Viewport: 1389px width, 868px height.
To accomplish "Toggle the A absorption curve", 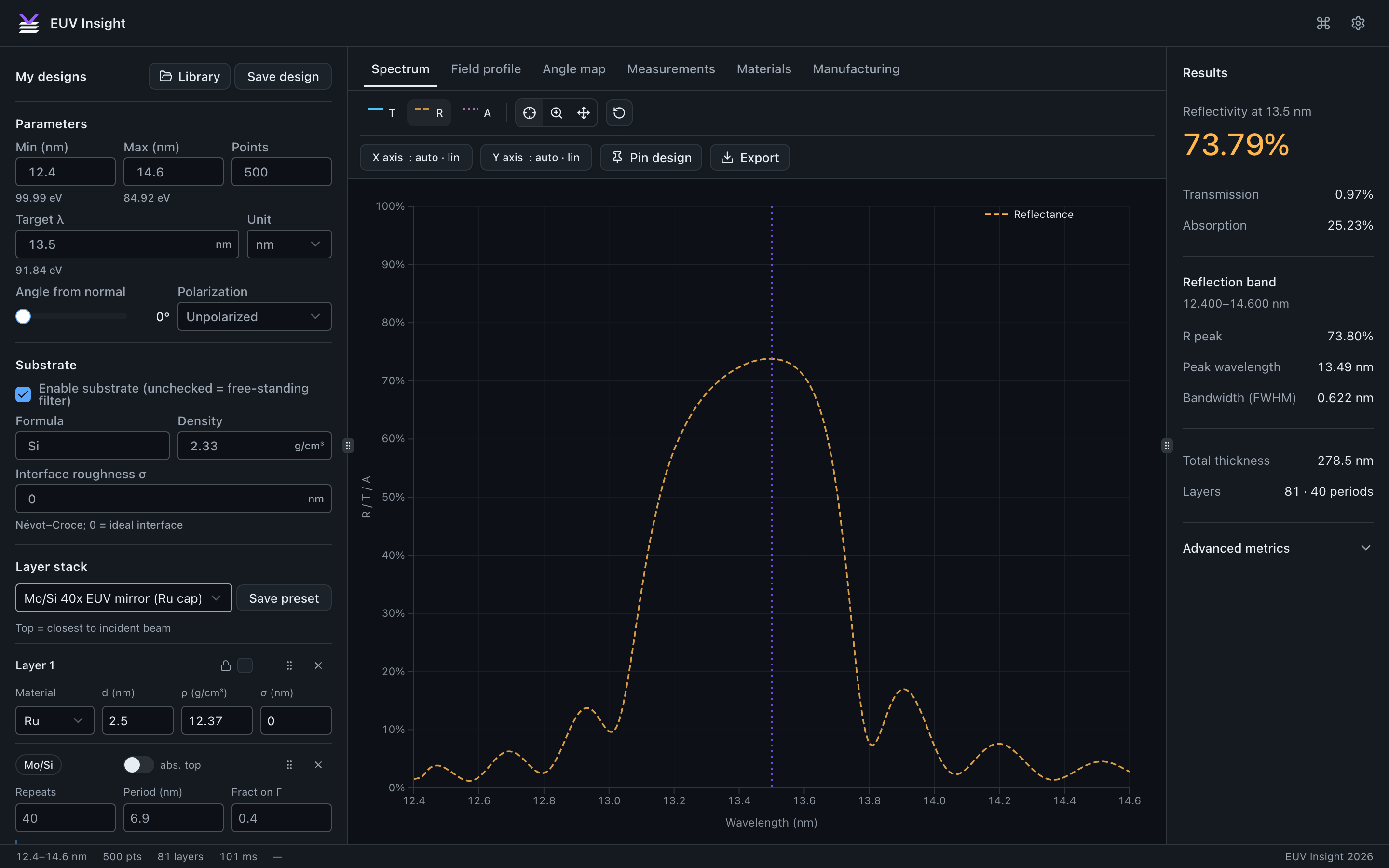I will tap(477, 112).
